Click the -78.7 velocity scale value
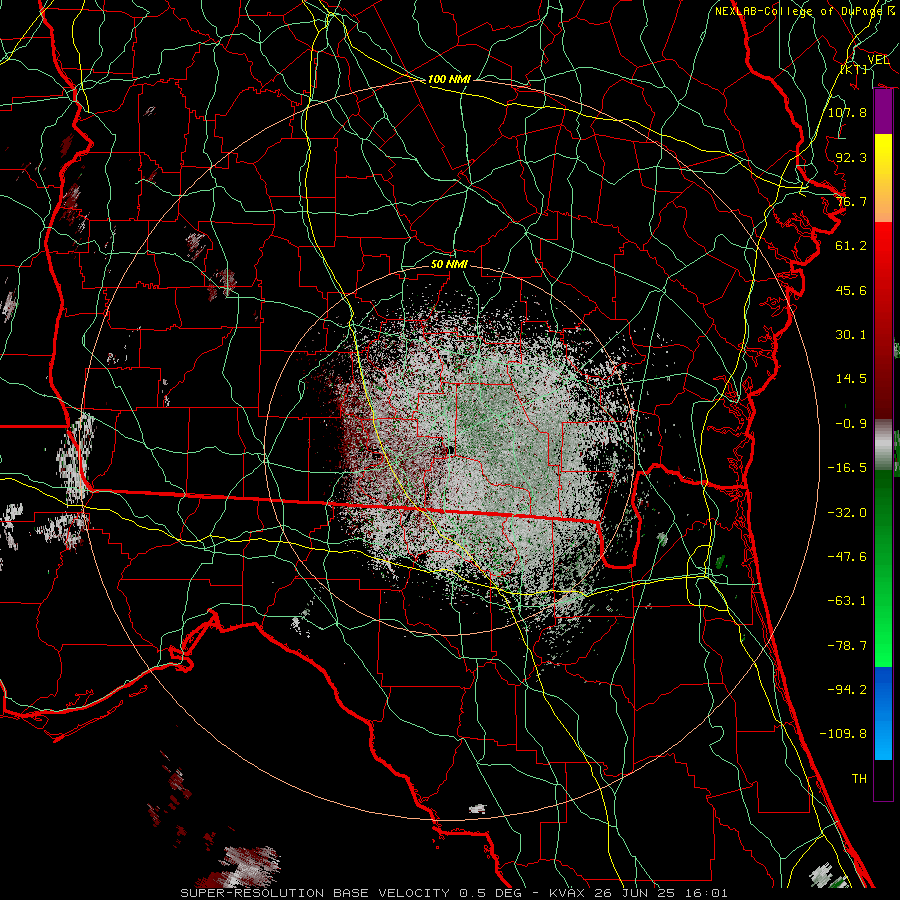The width and height of the screenshot is (900, 900). (x=847, y=646)
